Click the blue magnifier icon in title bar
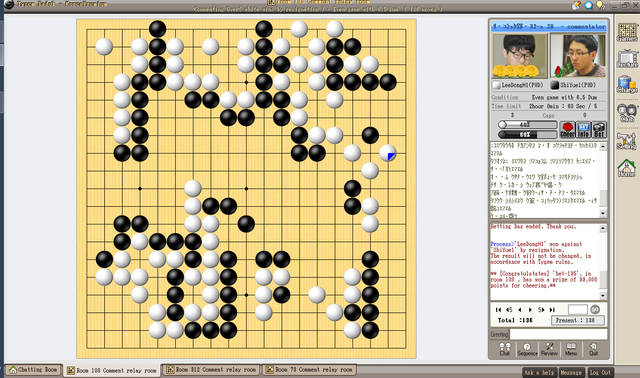640x378 pixels. [x=588, y=5]
